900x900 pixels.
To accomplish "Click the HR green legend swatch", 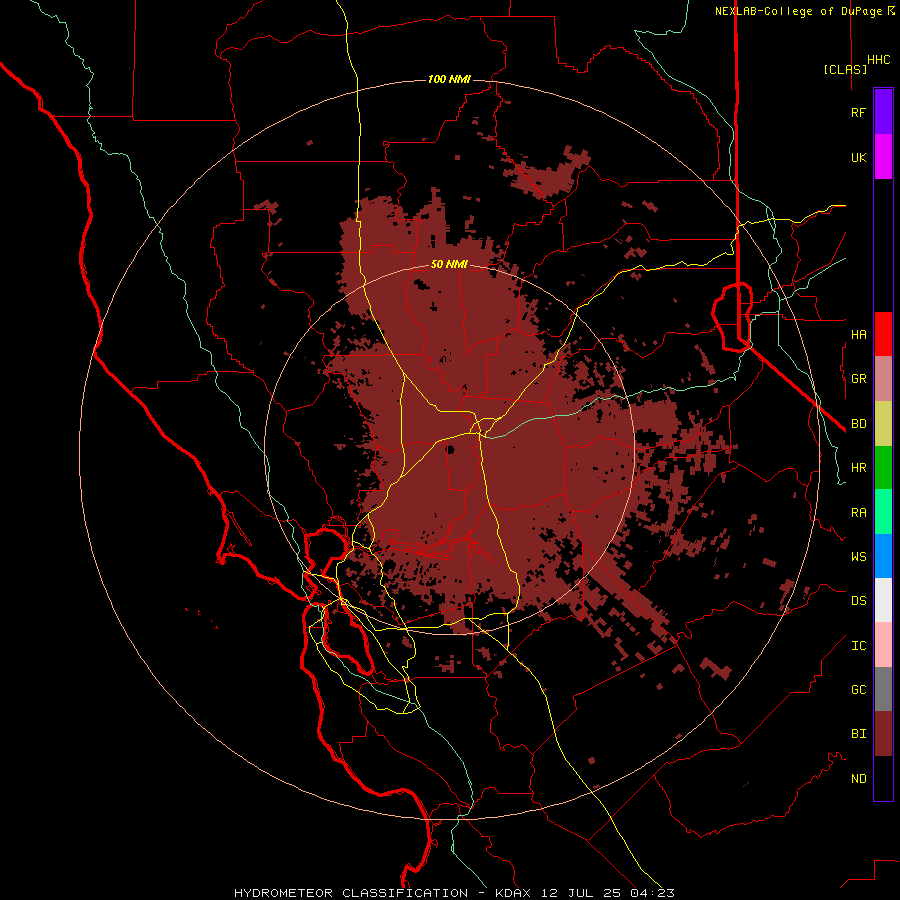I will pos(883,468).
